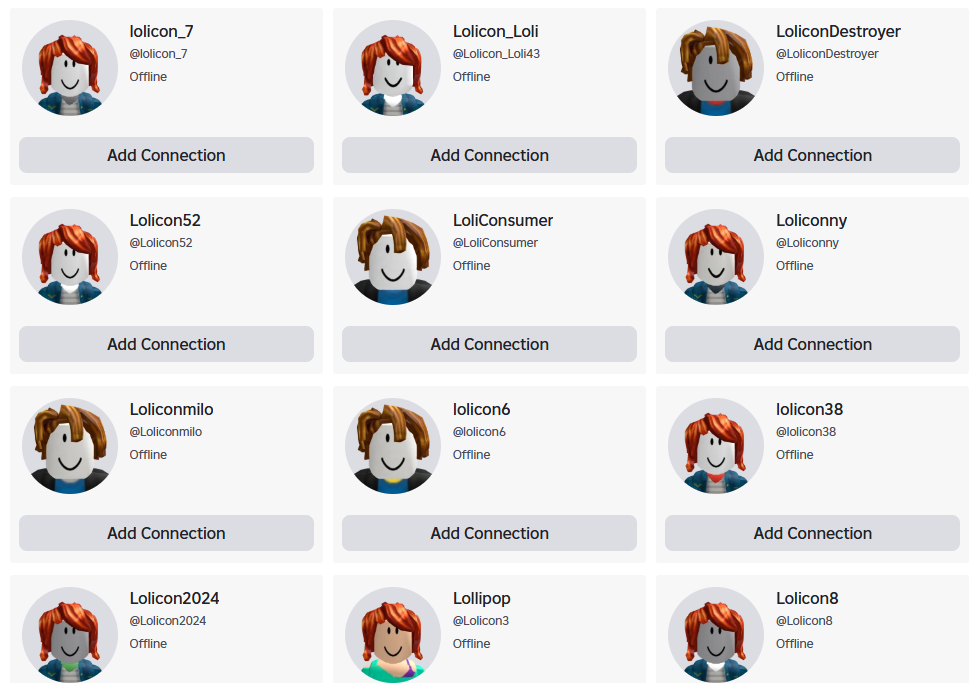The image size is (980, 683).
Task: Click the @Lolicon_Loli43 username handle
Action: (x=496, y=54)
